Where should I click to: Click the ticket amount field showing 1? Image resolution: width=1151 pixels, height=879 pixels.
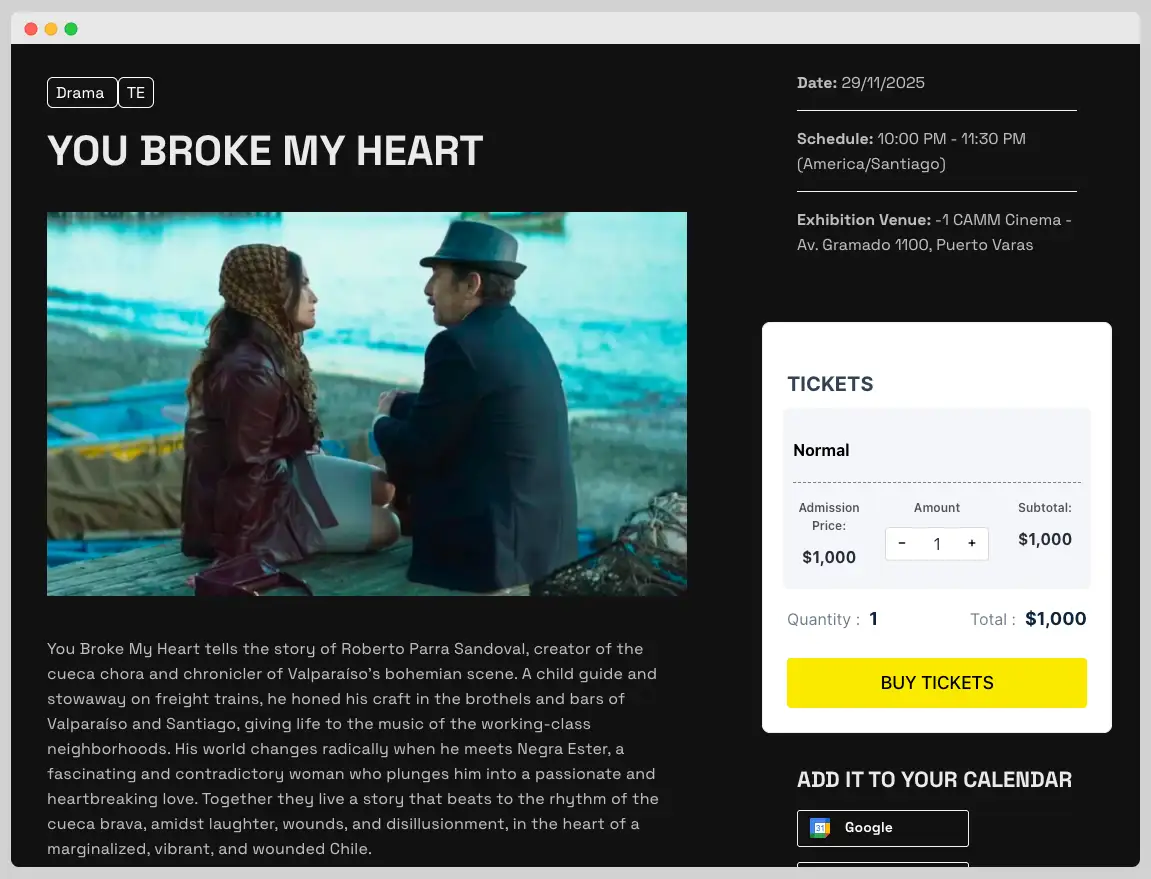(x=937, y=543)
